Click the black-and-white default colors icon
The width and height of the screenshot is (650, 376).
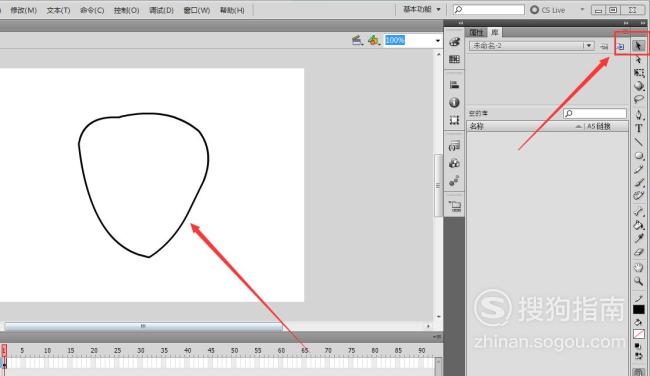click(638, 347)
